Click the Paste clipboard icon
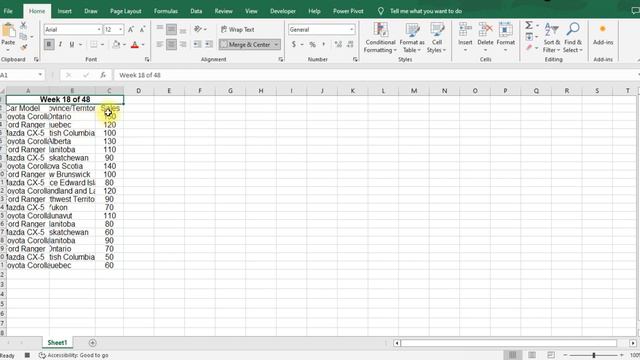Viewport: 640px width, 360px height. click(8, 31)
